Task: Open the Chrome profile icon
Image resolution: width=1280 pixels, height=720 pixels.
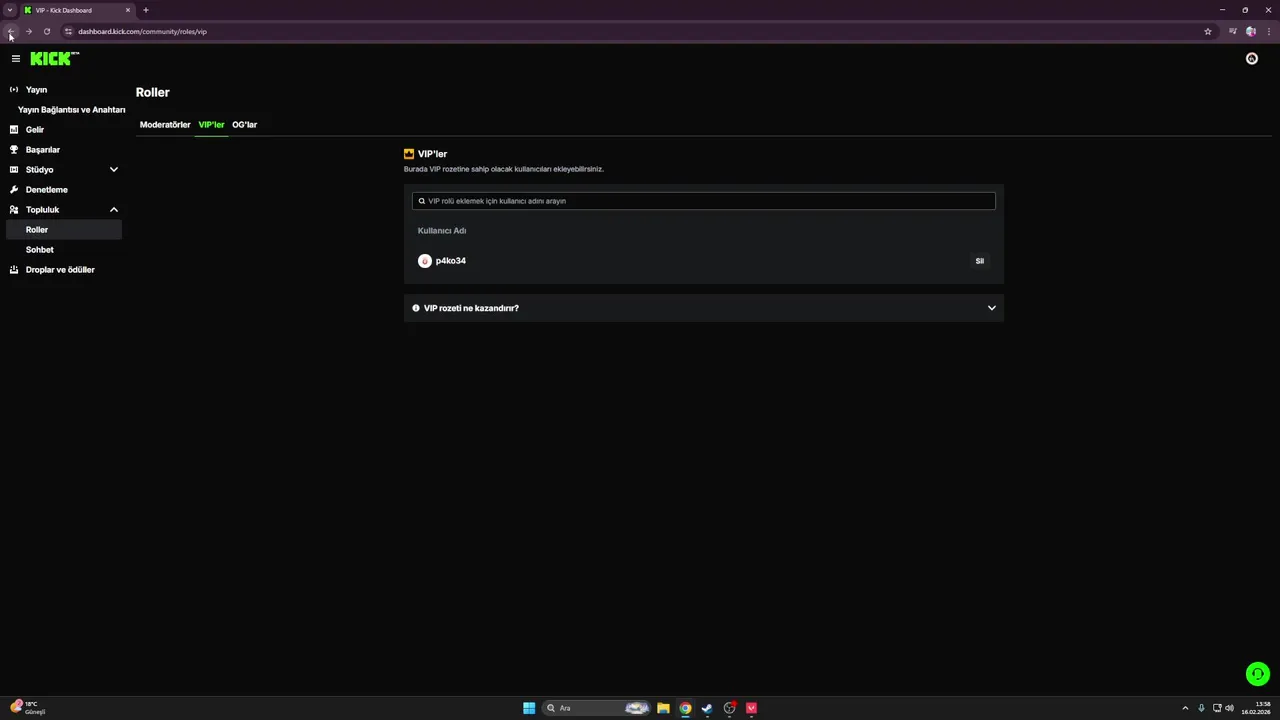Action: click(1251, 31)
